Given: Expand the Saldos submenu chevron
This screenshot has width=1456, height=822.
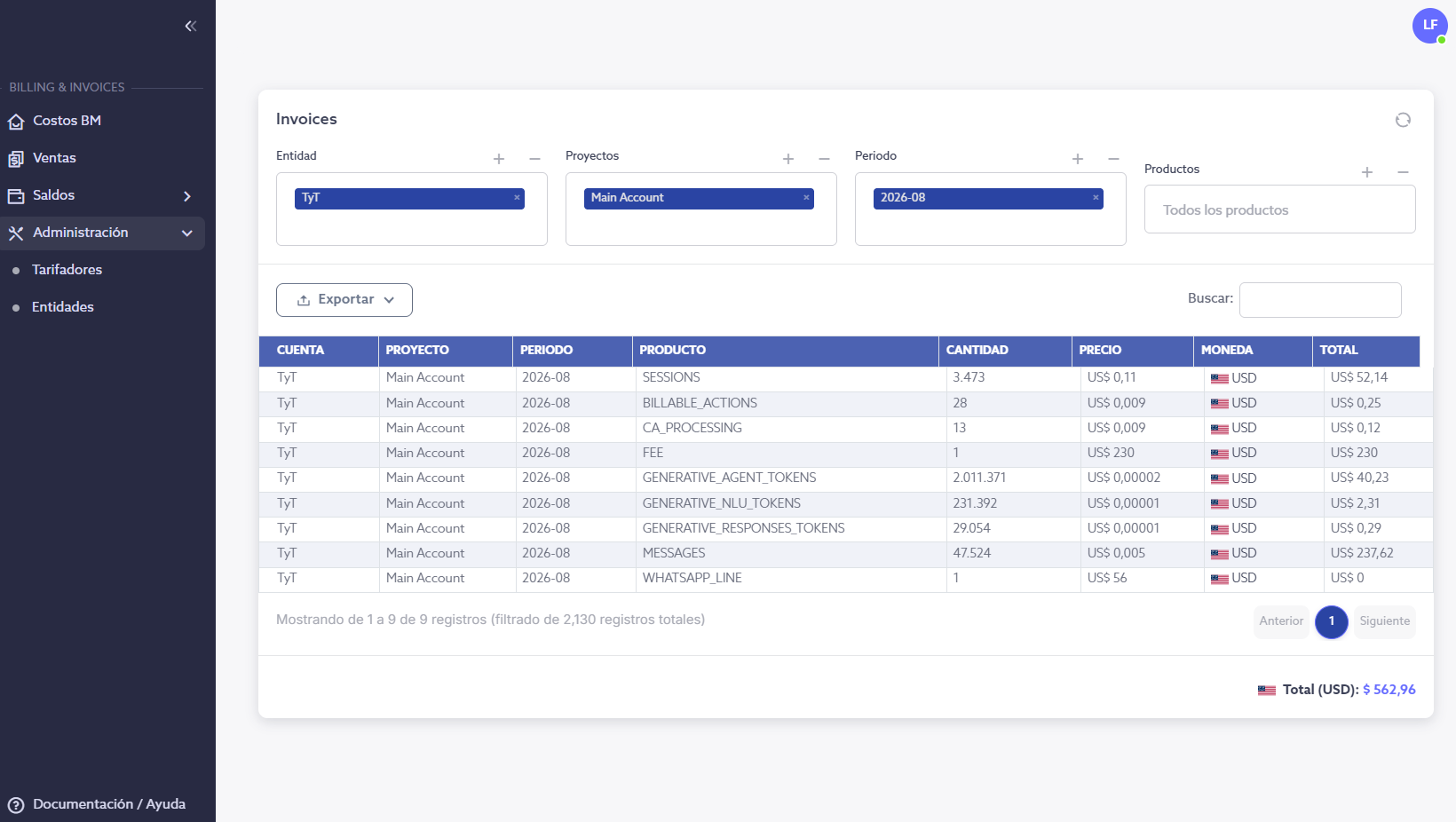Looking at the screenshot, I should 186,196.
